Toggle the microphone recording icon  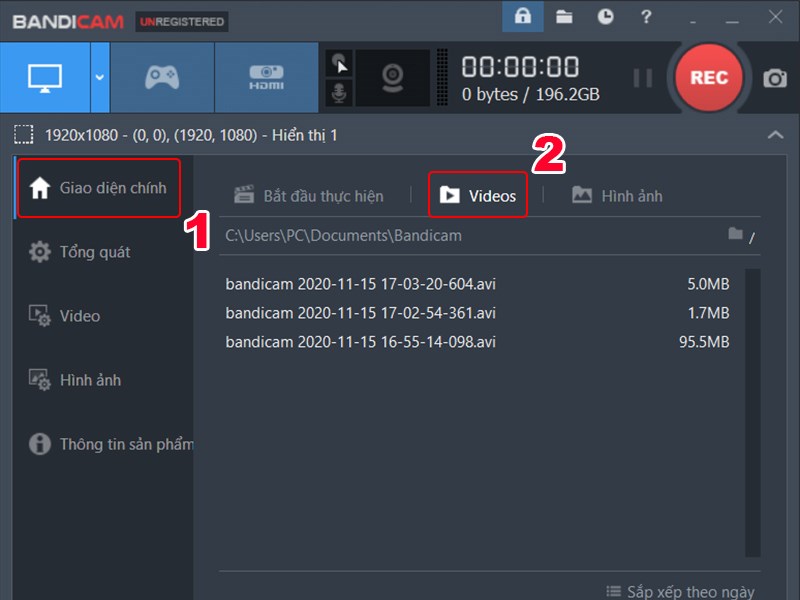(339, 93)
